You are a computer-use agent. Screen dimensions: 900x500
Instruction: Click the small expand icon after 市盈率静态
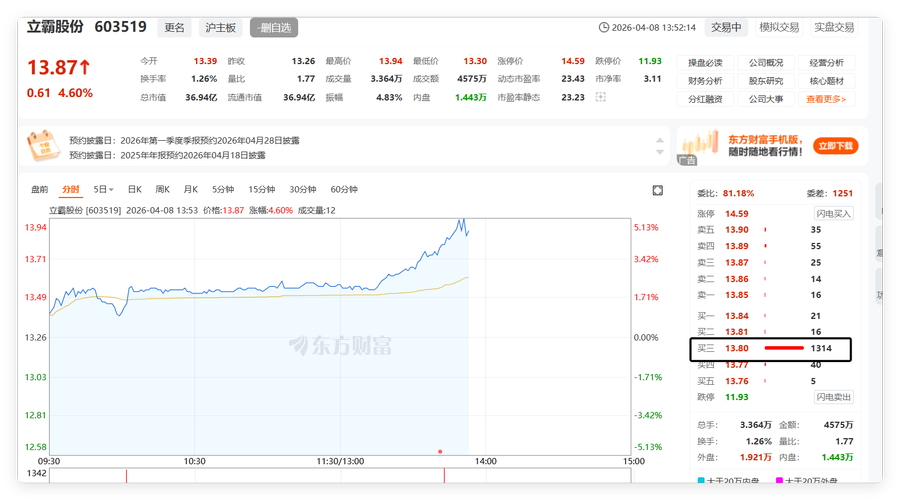600,97
